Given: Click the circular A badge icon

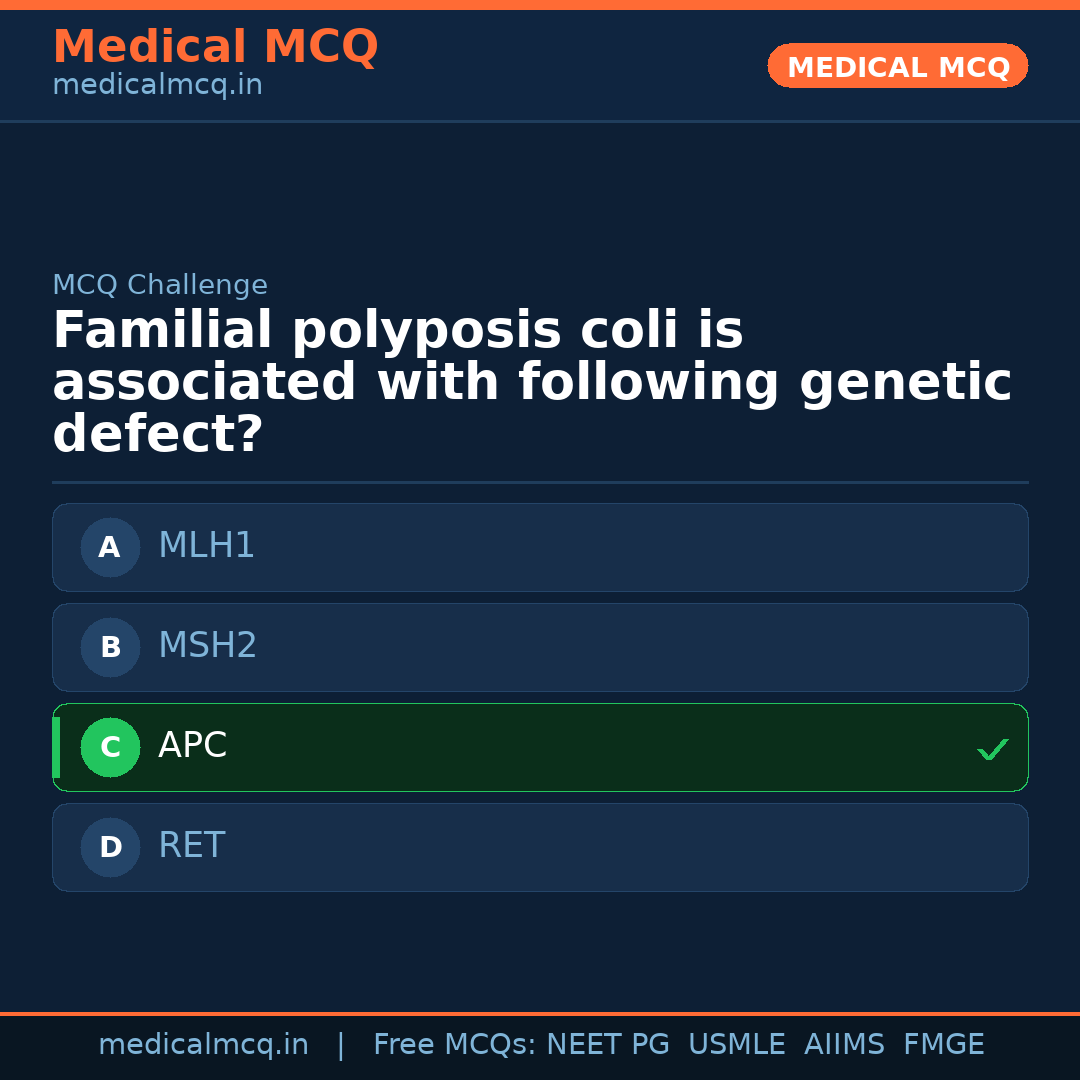Looking at the screenshot, I should (x=110, y=547).
